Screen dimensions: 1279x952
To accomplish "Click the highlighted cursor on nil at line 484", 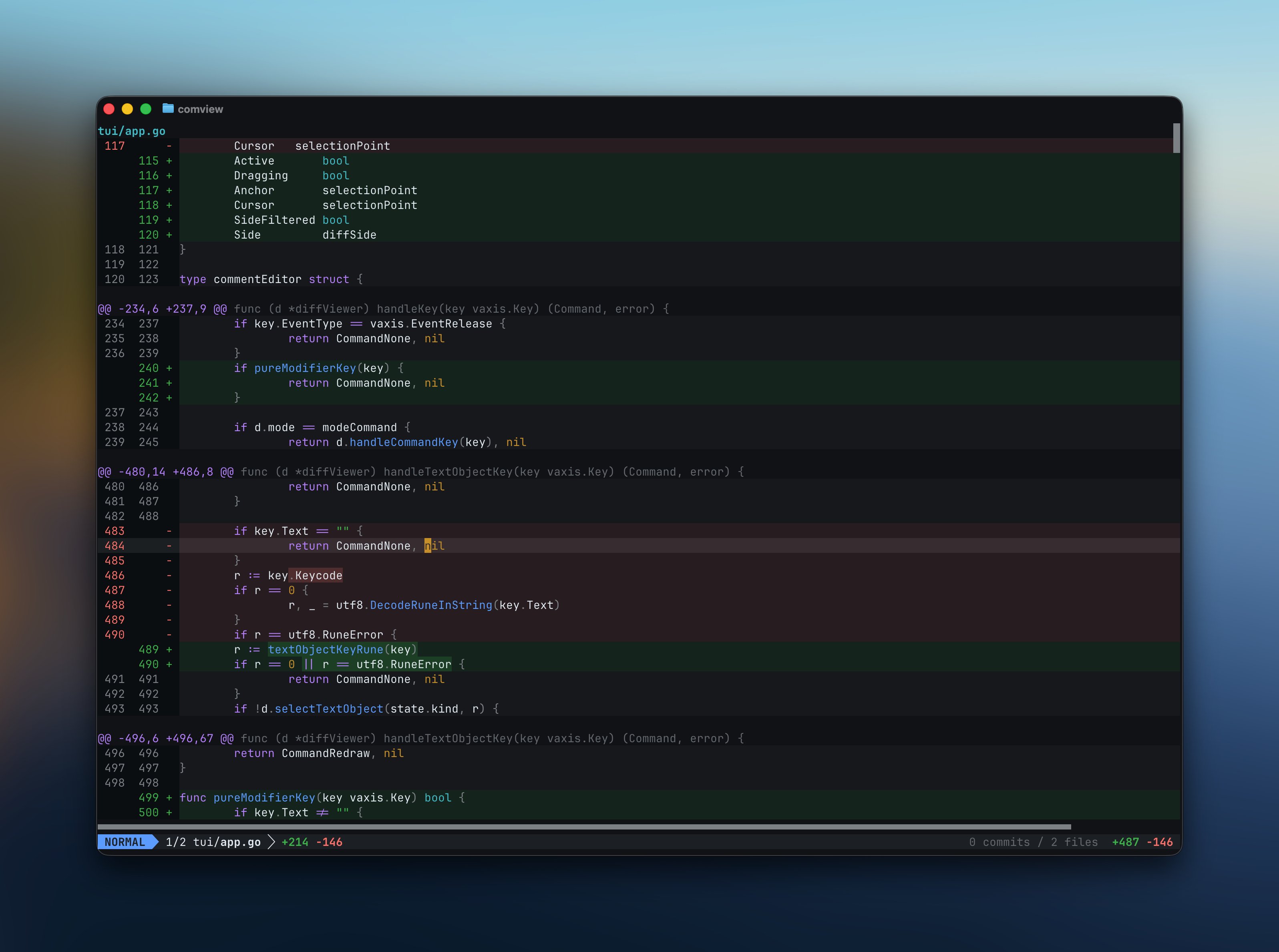I will pos(428,546).
